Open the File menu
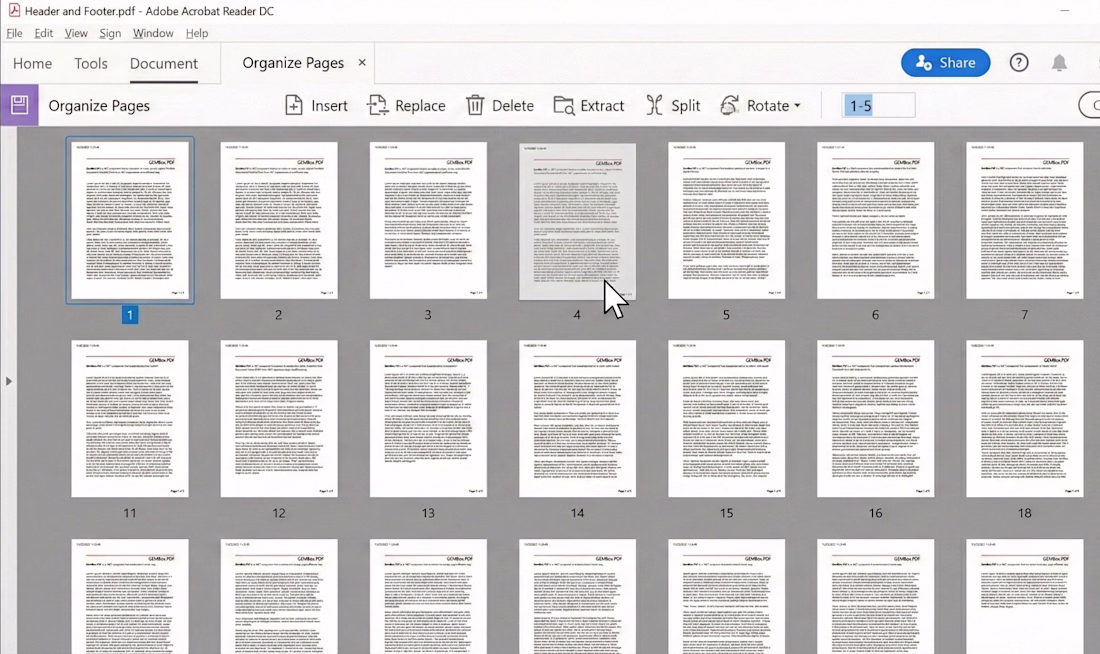Screen dimensions: 1100x654 click(14, 33)
